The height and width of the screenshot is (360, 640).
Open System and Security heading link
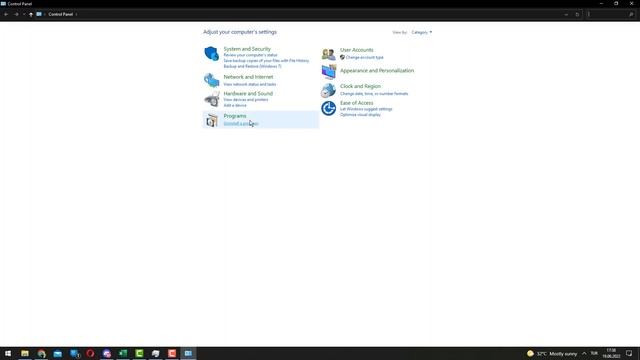coord(247,49)
